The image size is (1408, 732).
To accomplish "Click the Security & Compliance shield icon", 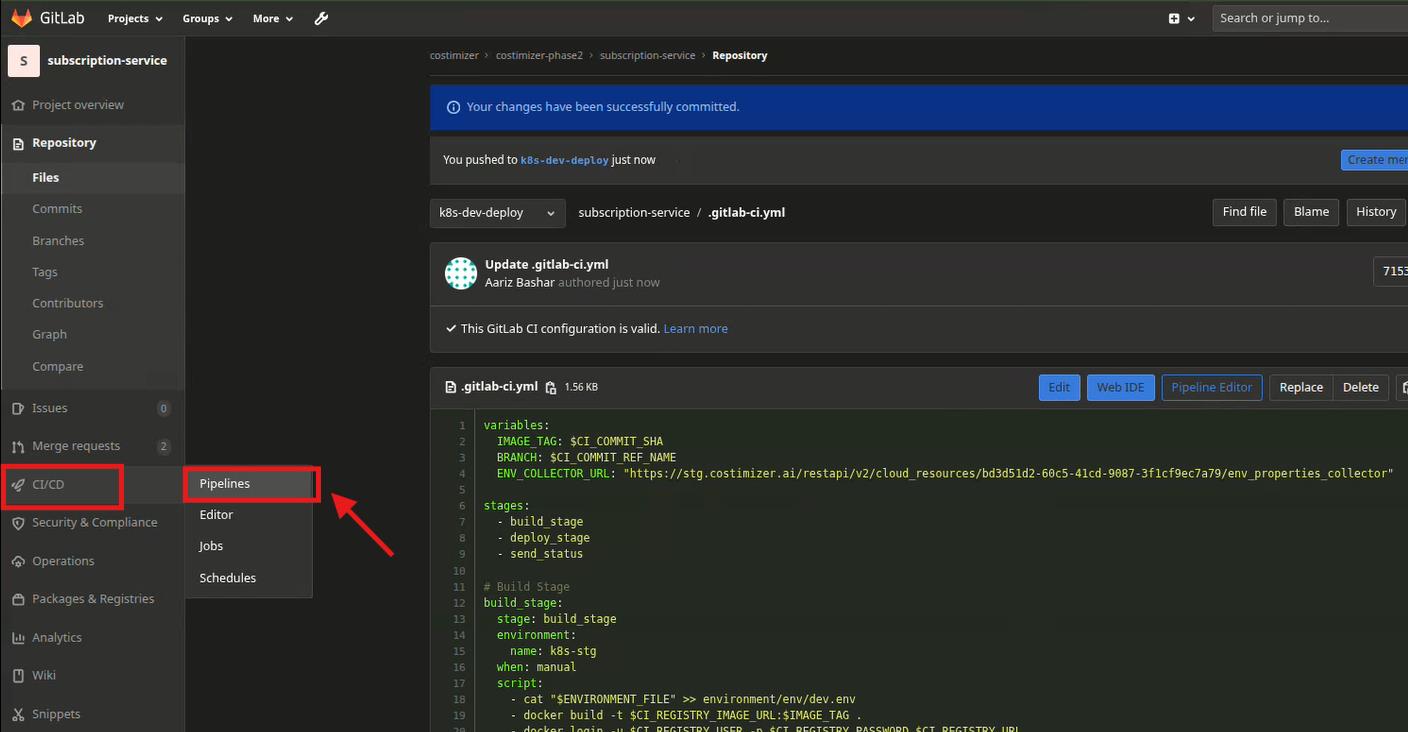I will [18, 523].
